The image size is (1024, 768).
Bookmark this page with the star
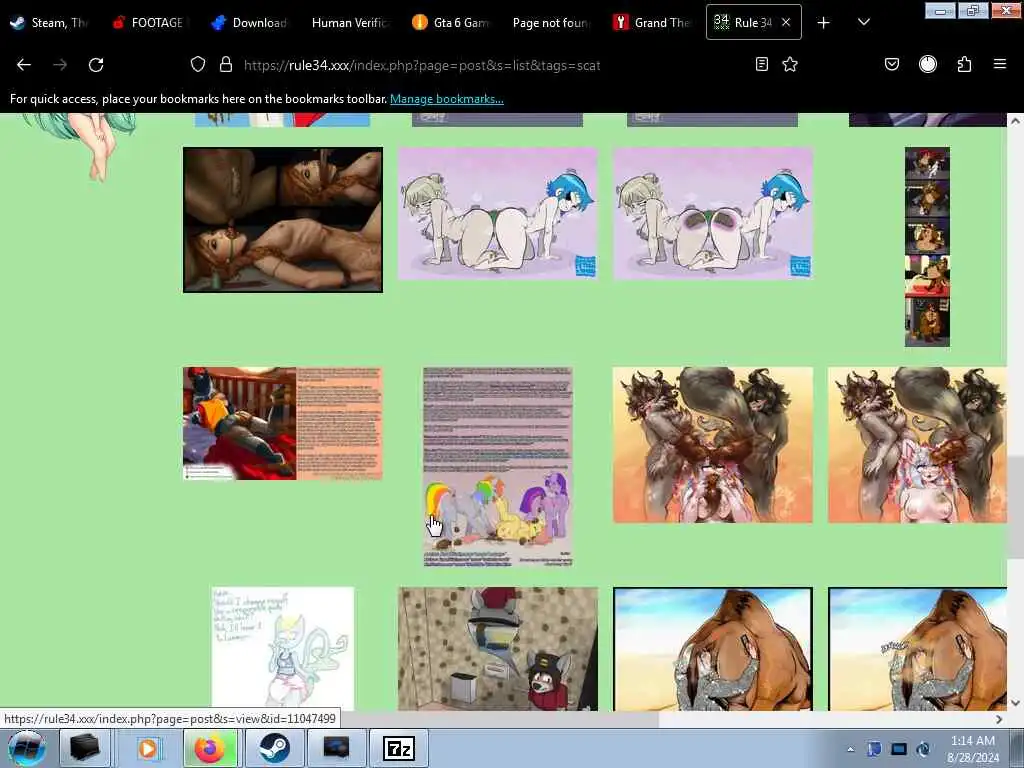[790, 64]
